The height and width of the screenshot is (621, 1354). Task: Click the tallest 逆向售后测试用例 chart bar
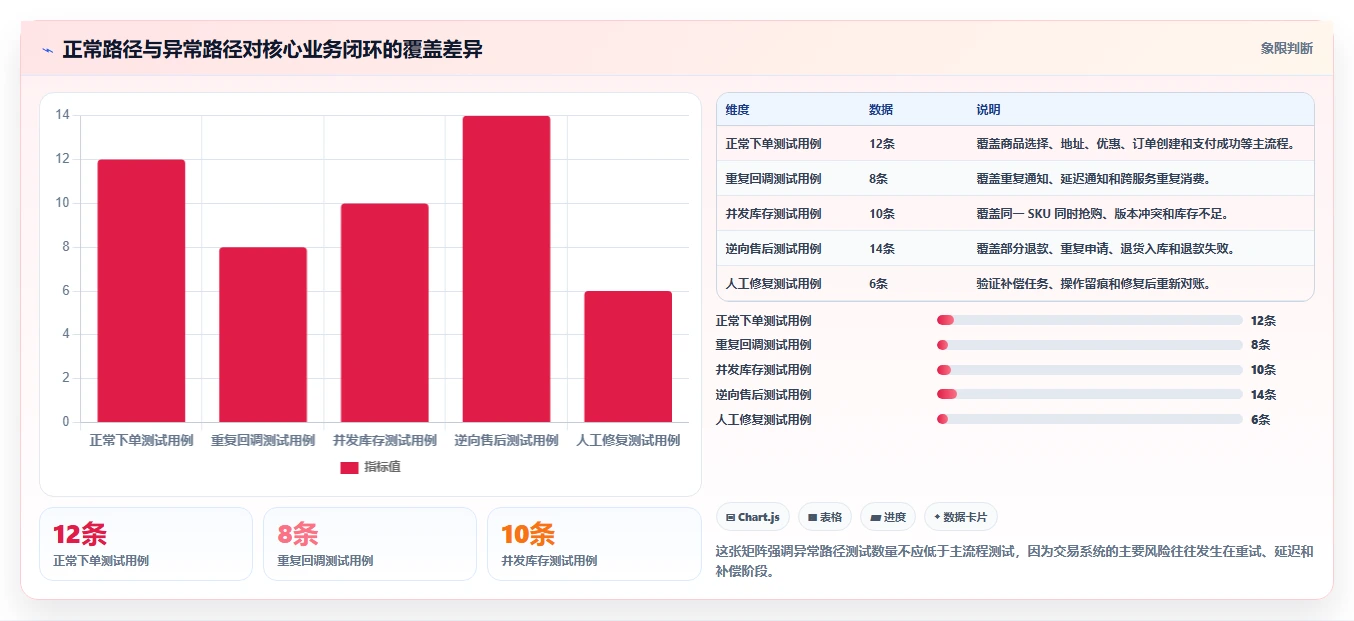506,269
